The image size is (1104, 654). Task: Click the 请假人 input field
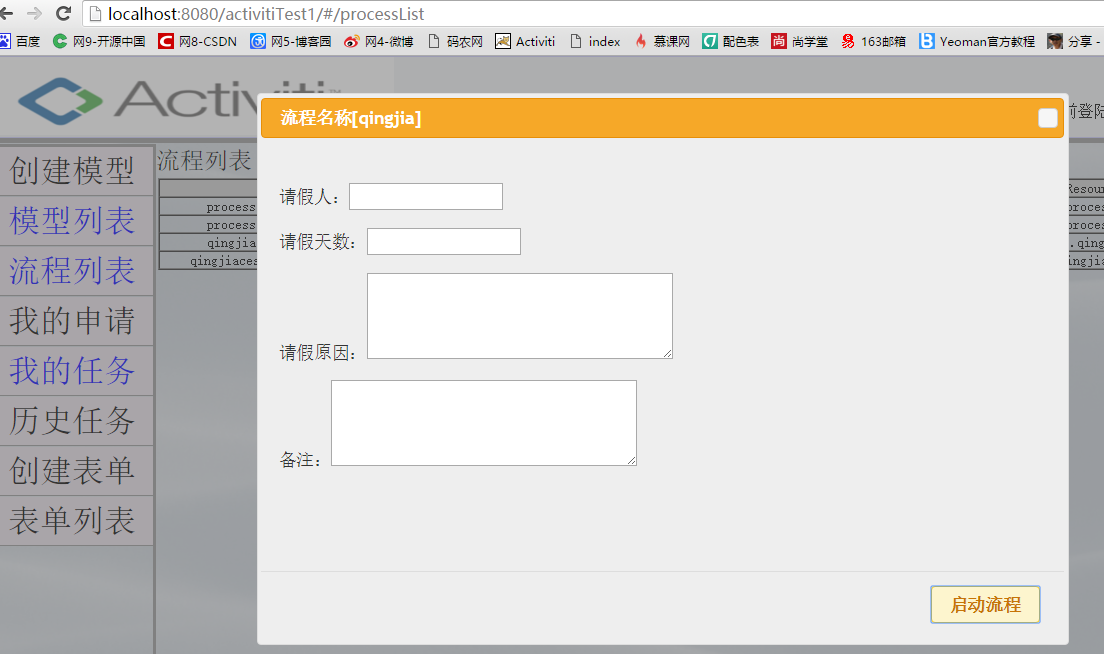426,196
